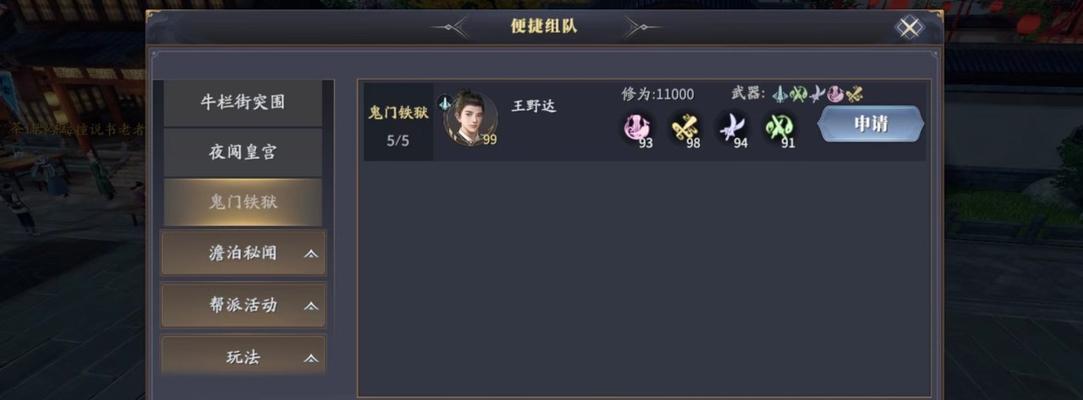
Task: Select the 牛栏街突围 tab
Action: coord(243,103)
